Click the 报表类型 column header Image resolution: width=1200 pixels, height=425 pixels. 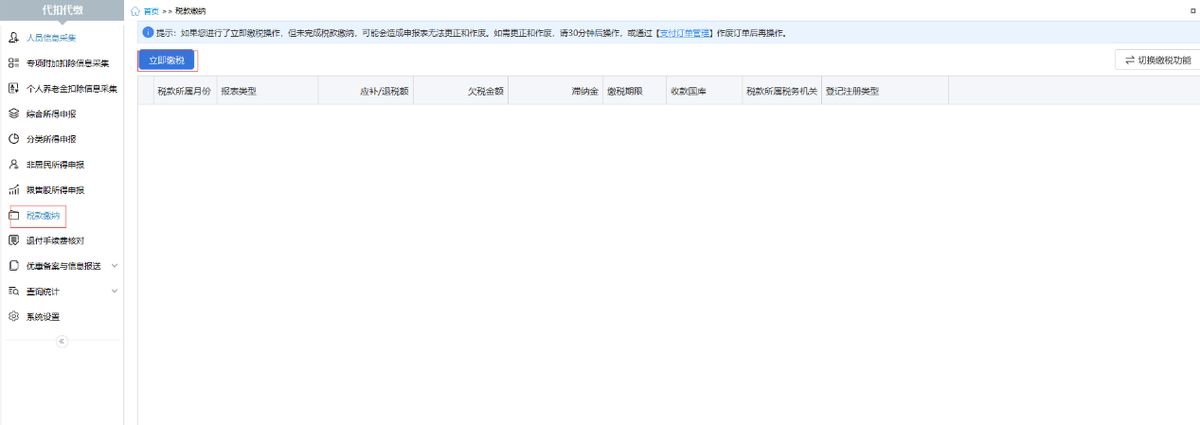pyautogui.click(x=266, y=91)
